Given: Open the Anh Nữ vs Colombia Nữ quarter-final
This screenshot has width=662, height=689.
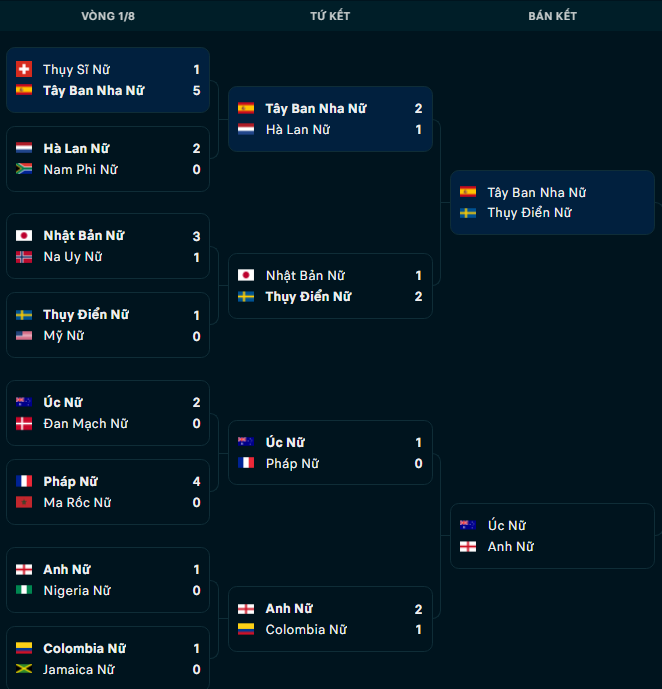Looking at the screenshot, I should (330, 619).
